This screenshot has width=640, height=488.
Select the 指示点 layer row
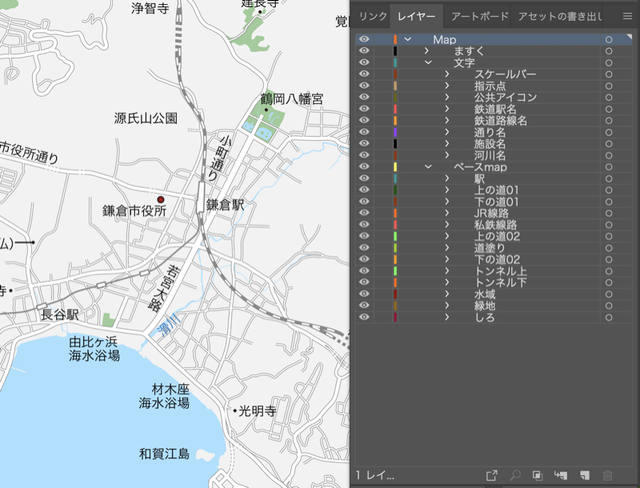point(494,86)
